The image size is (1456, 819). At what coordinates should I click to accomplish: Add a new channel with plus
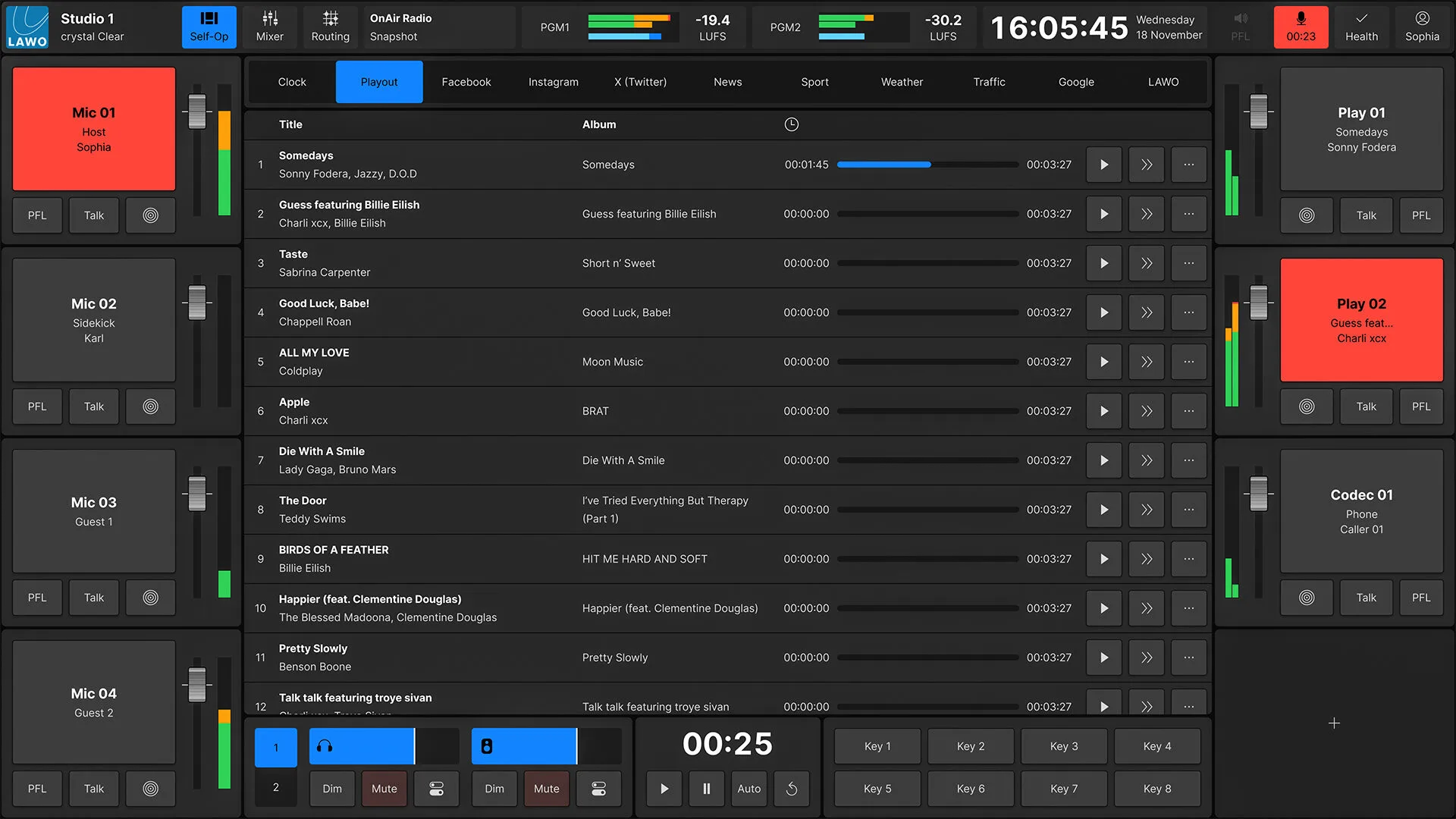point(1334,723)
